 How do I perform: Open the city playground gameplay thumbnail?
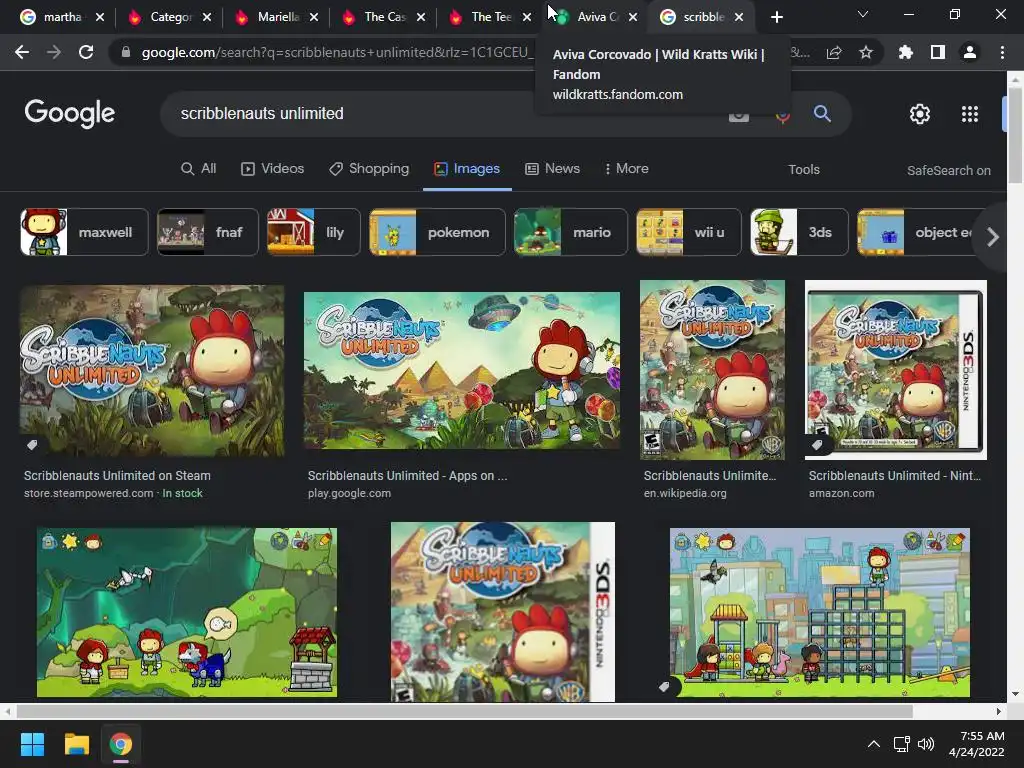pos(820,613)
